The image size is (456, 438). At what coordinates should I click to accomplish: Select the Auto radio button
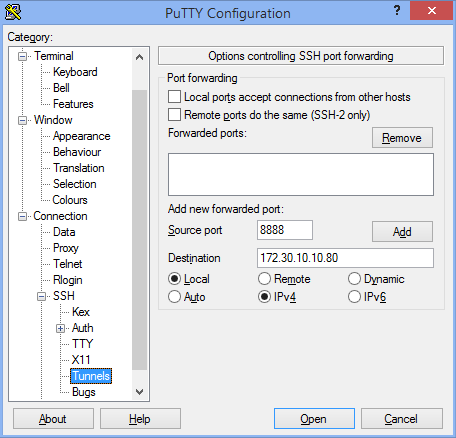(x=174, y=297)
